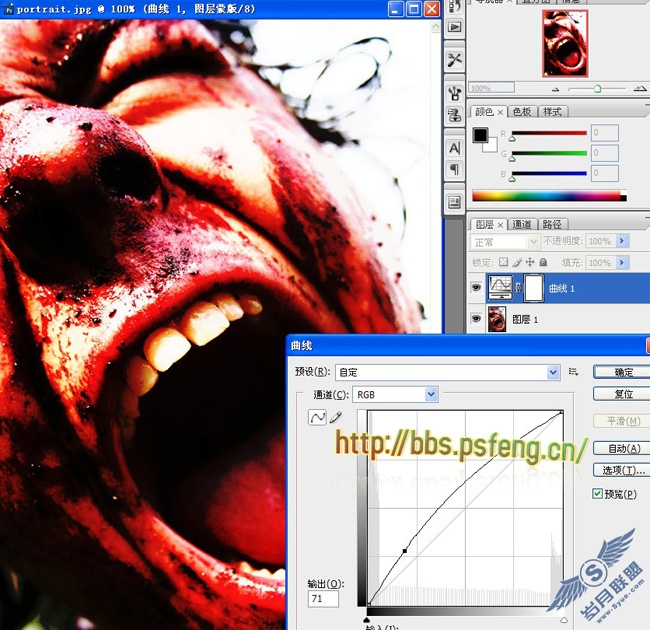
Task: Click the background white color swatch
Action: click(x=492, y=145)
